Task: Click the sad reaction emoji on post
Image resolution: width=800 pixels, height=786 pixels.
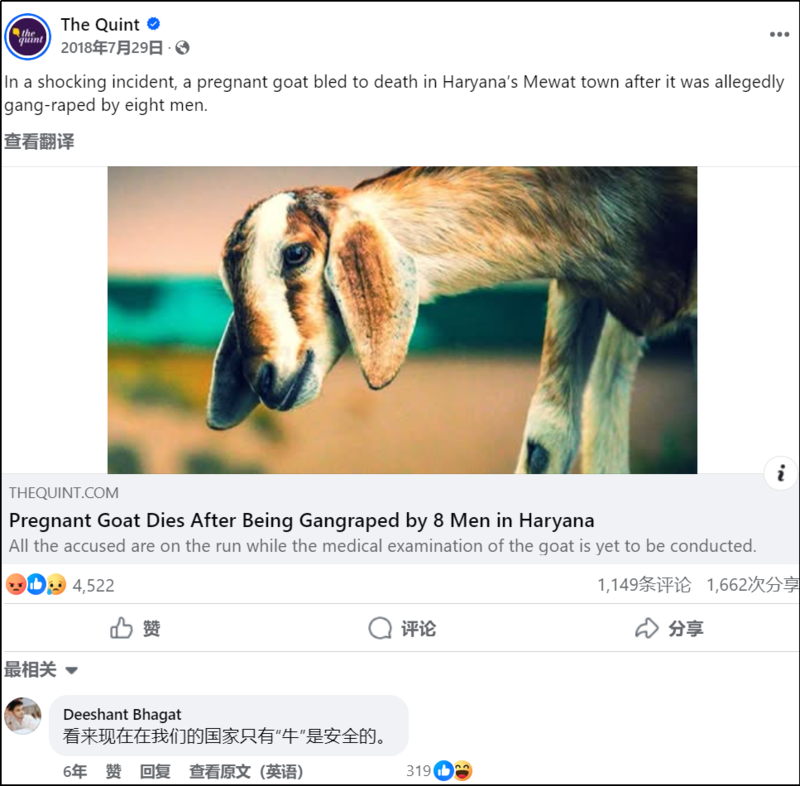Action: (56, 585)
